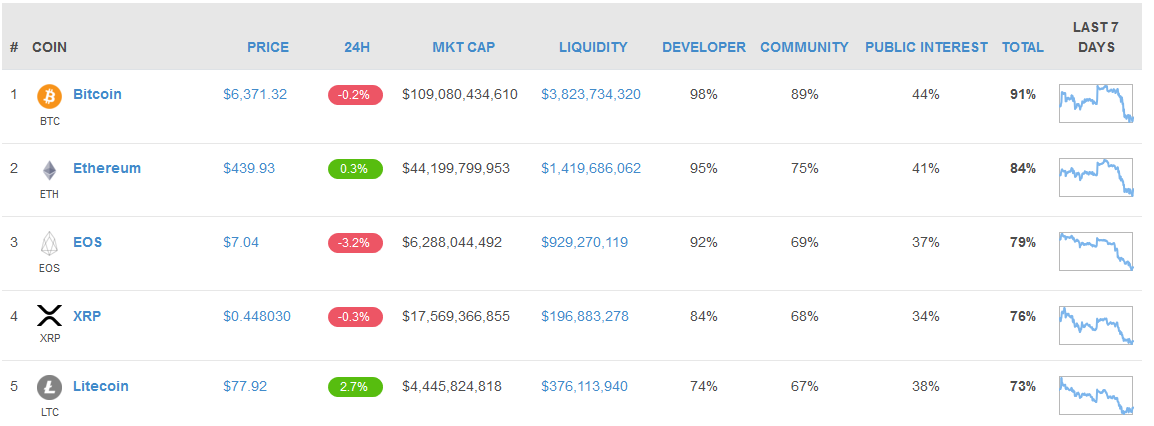Image resolution: width=1154 pixels, height=426 pixels.
Task: Click the Ethereum diamond logo icon
Action: click(49, 170)
